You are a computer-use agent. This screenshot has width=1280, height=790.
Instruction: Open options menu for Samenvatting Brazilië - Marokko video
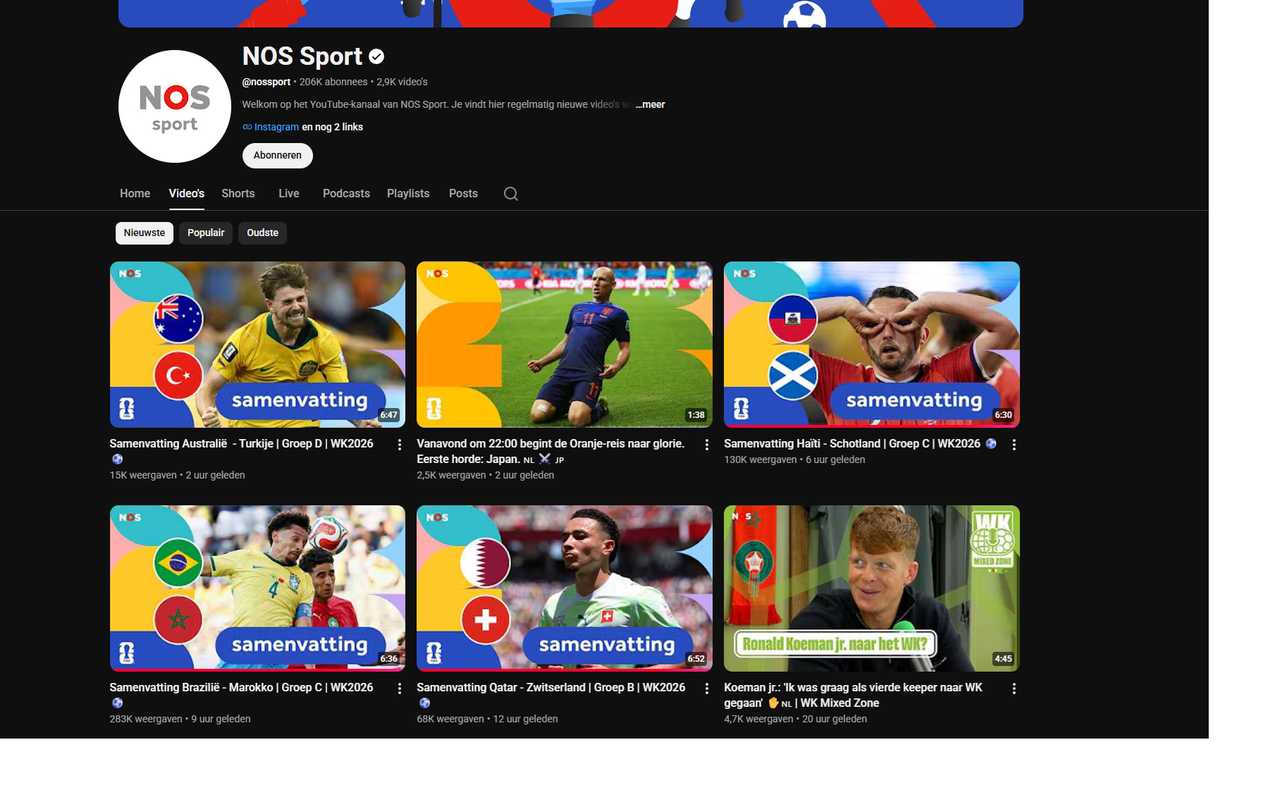click(400, 689)
